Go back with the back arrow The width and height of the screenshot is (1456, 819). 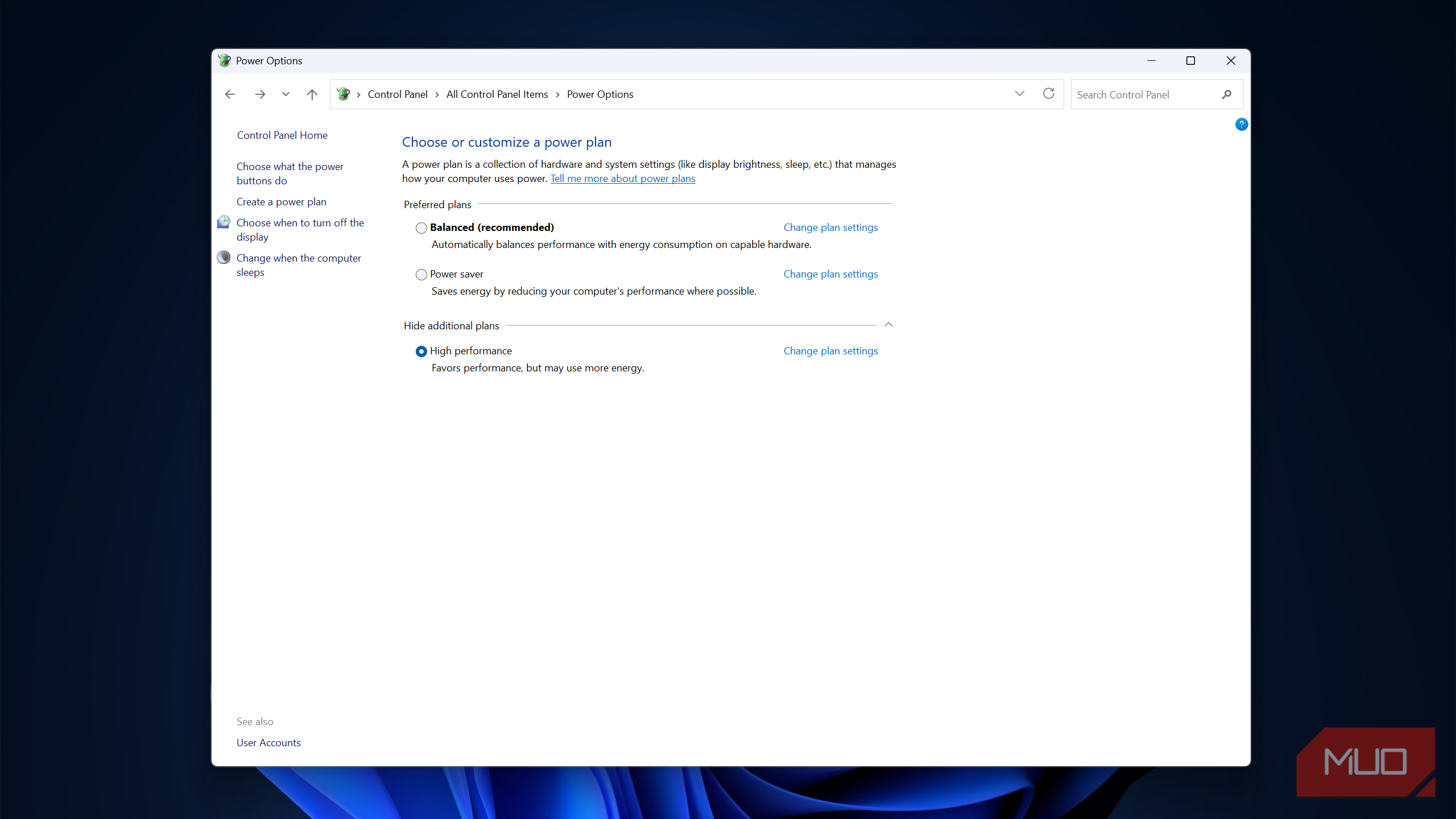point(230,94)
